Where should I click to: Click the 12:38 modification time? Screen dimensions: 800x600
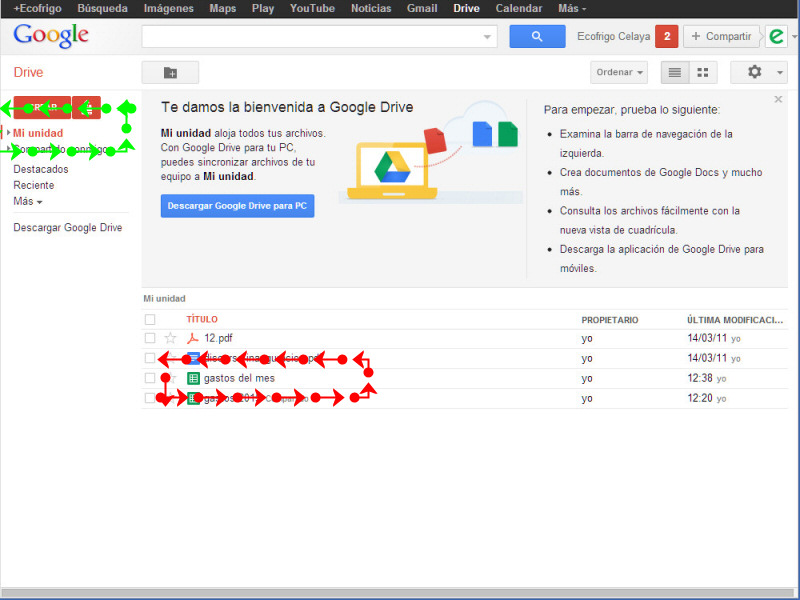point(700,378)
